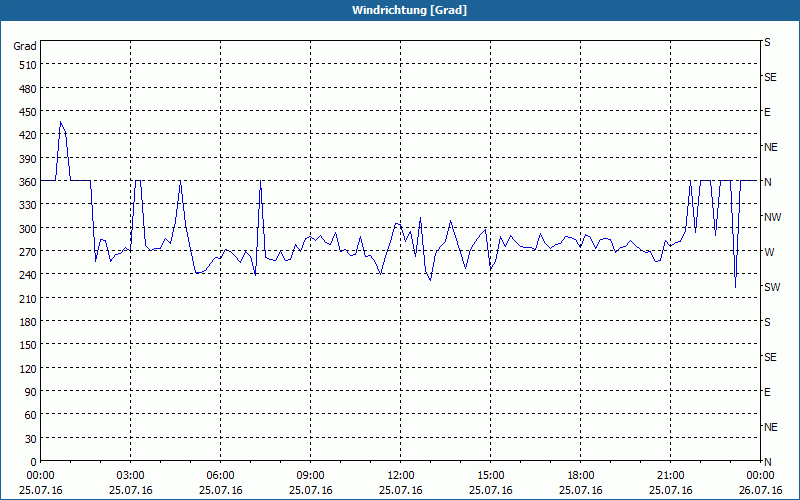800x500 pixels.
Task: Click the 360 degree axis label
Action: point(29,182)
